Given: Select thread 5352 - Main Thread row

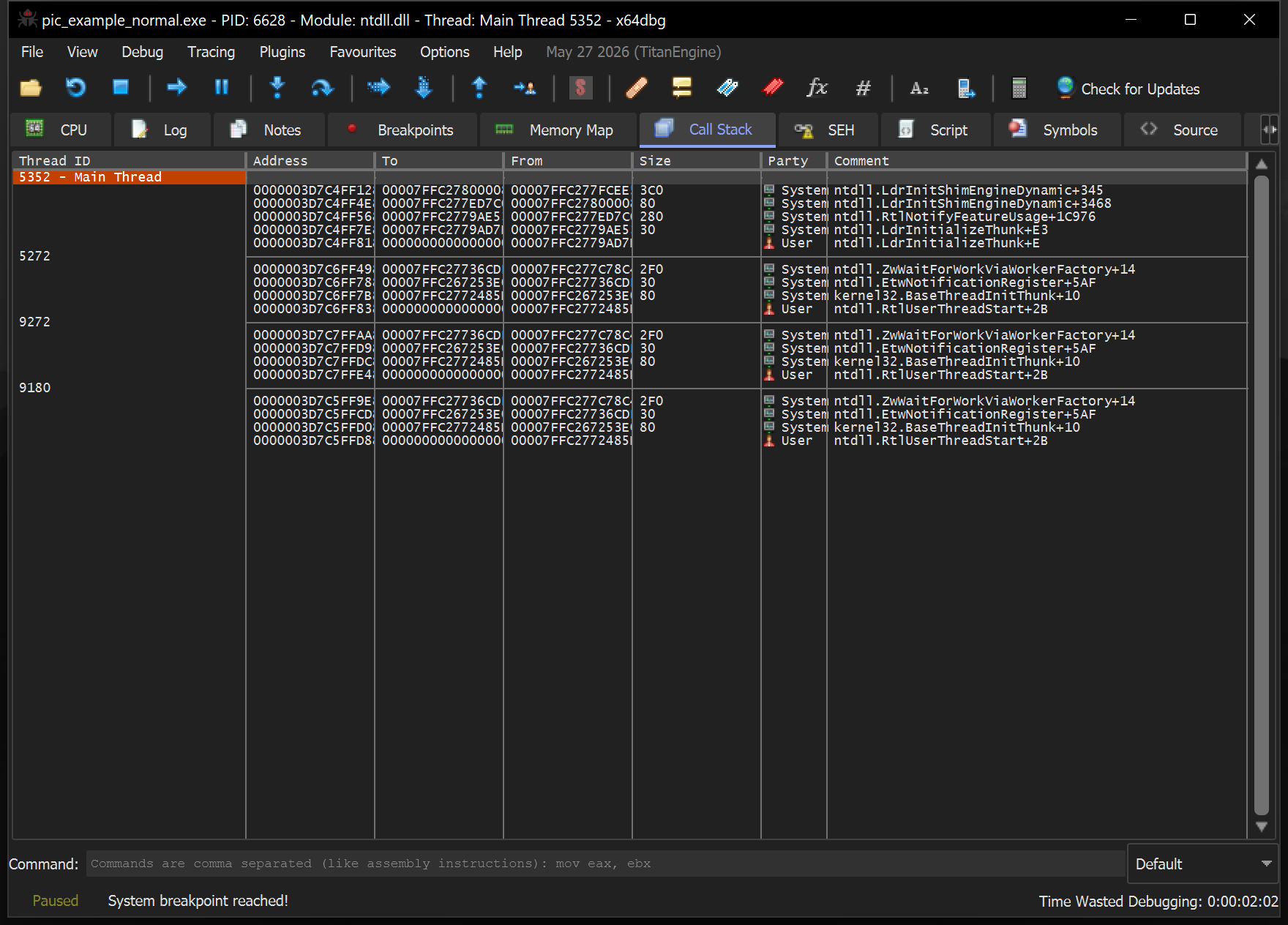Looking at the screenshot, I should coord(129,177).
